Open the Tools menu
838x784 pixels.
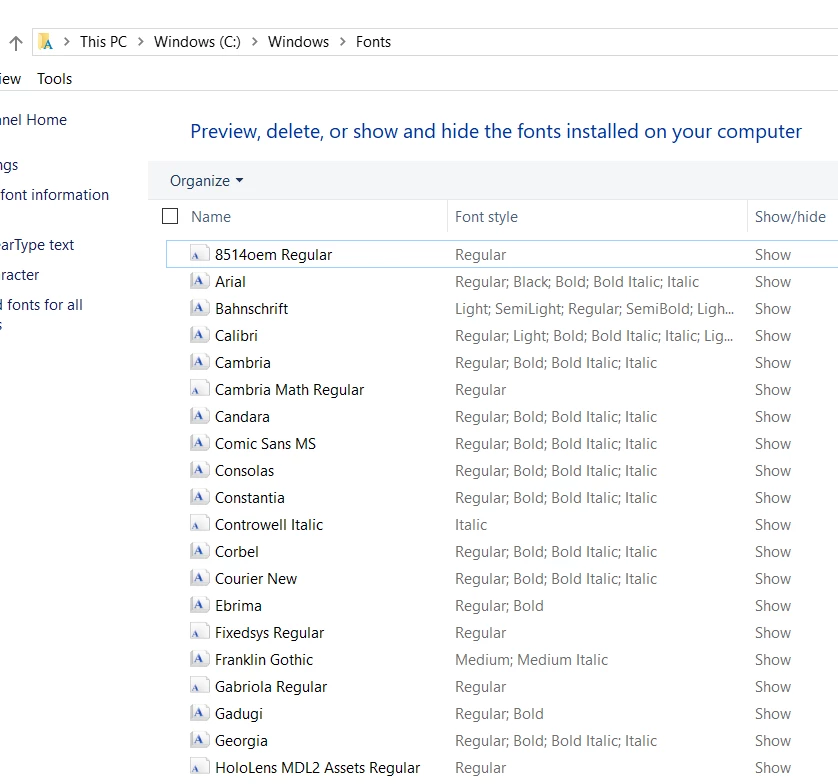coord(55,79)
